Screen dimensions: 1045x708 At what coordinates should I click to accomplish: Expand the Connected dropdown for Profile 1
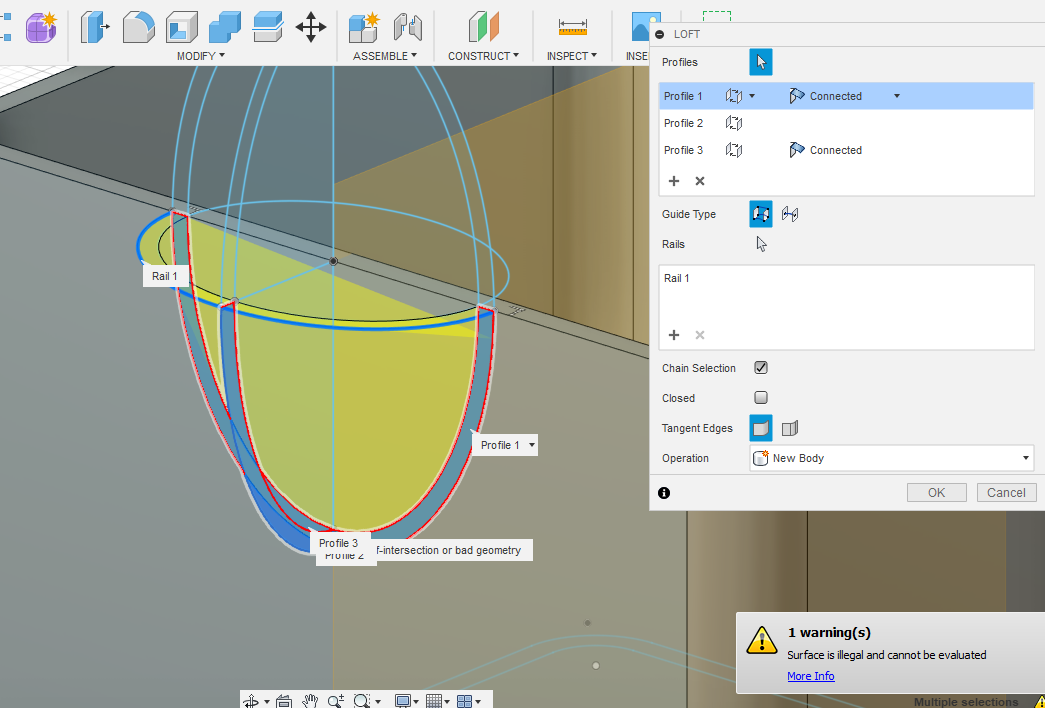[x=896, y=95]
